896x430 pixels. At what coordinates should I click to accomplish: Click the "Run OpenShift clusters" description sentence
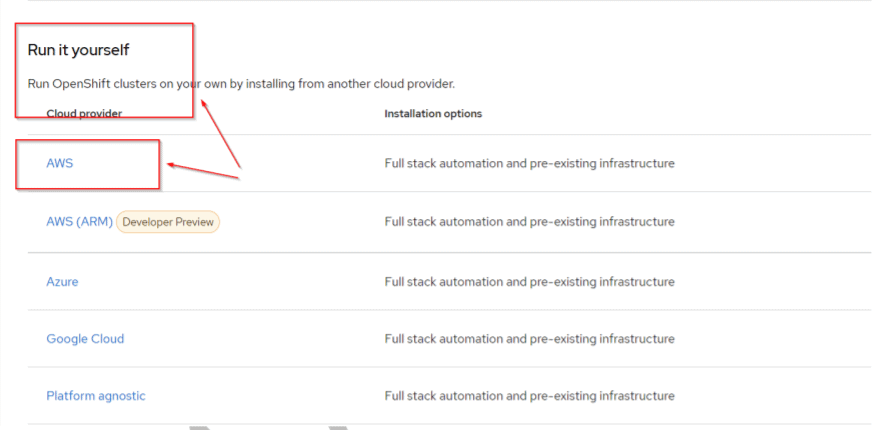point(240,84)
